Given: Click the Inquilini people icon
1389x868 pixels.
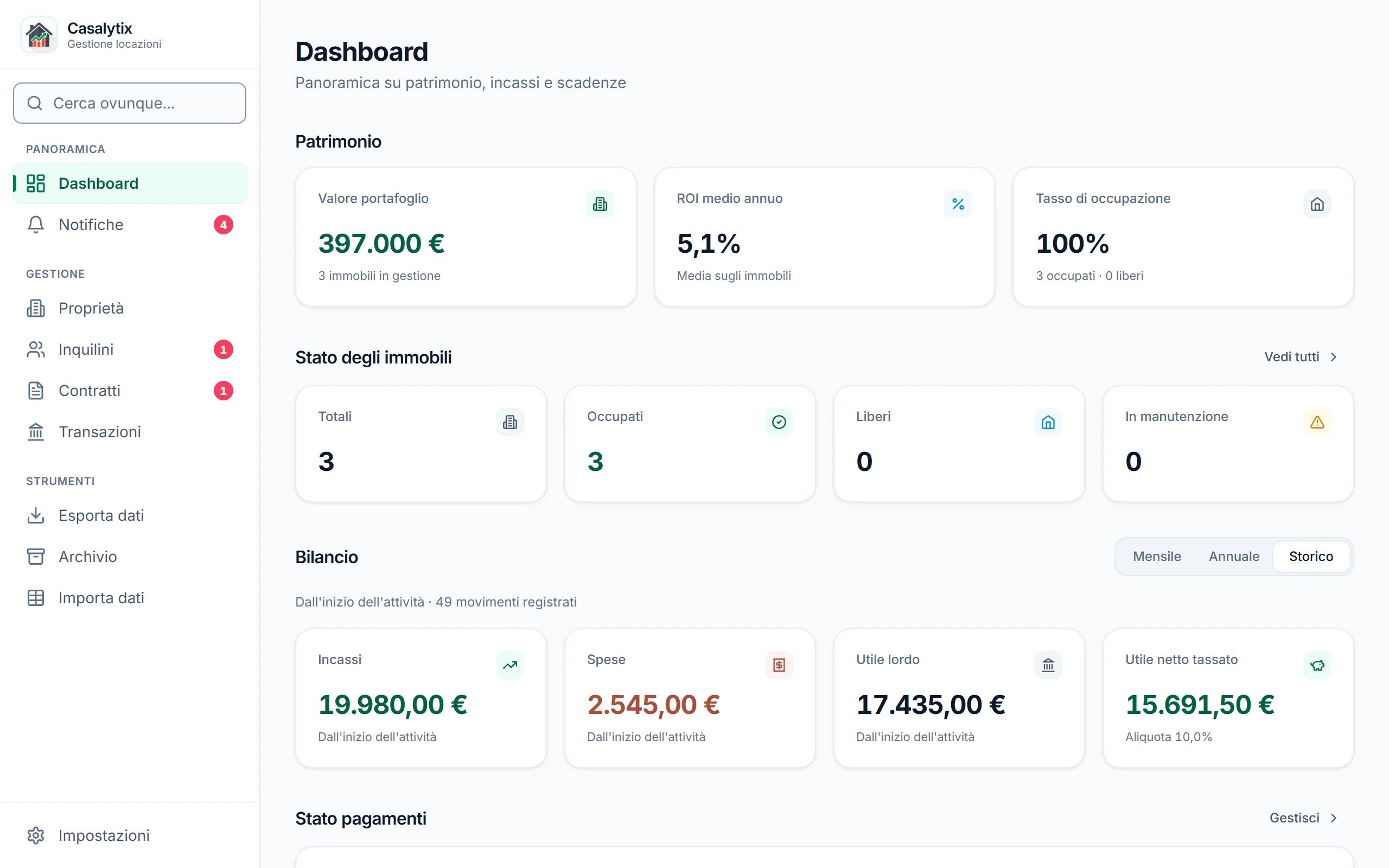Looking at the screenshot, I should point(36,349).
